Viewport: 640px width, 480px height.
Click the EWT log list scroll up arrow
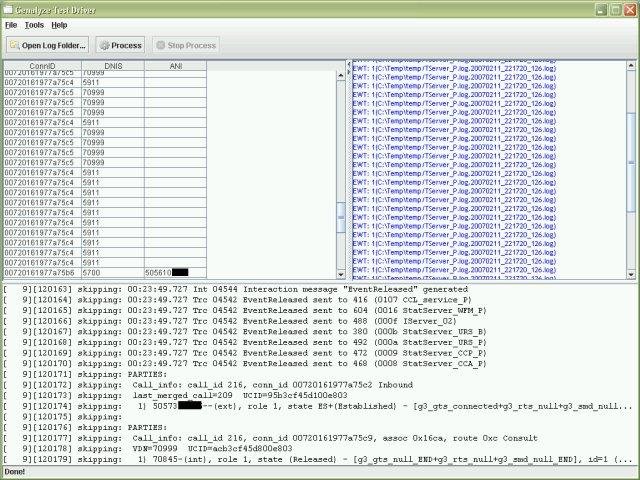pyautogui.click(x=631, y=65)
